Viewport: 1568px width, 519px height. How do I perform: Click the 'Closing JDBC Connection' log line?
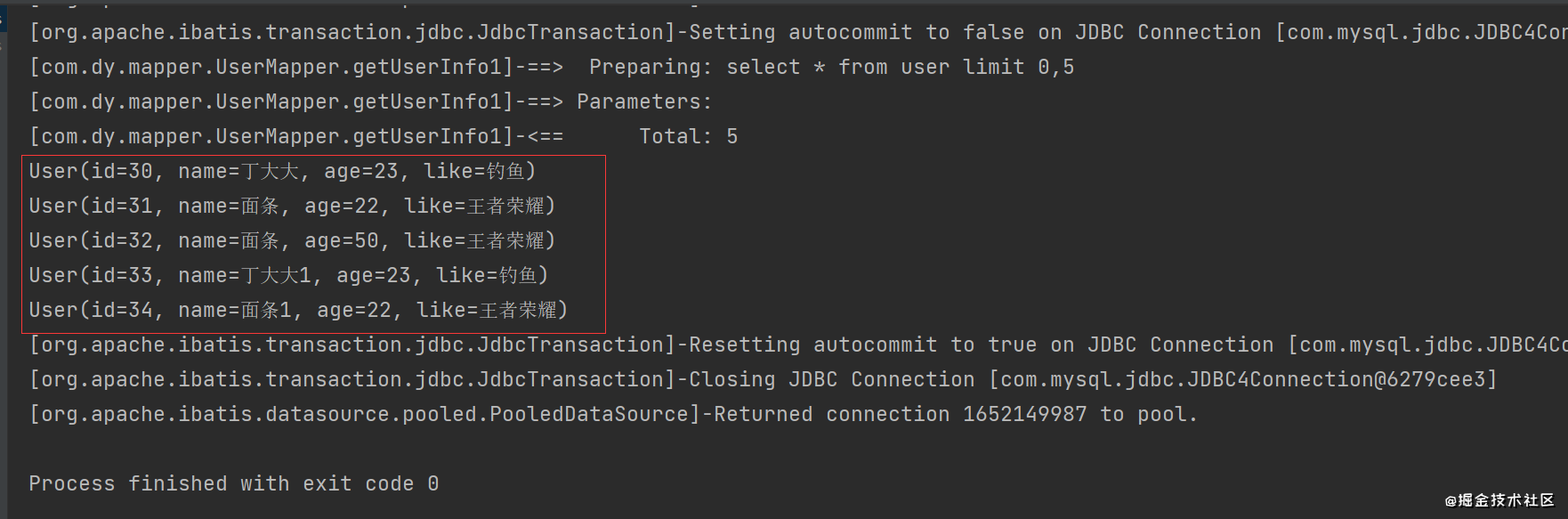click(x=764, y=380)
